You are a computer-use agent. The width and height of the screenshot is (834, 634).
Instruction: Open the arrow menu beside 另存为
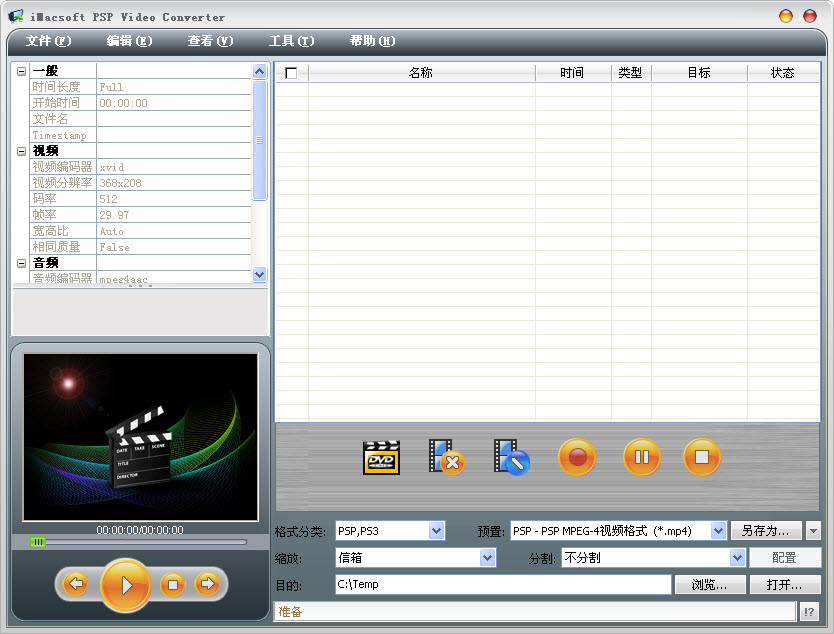[x=813, y=531]
